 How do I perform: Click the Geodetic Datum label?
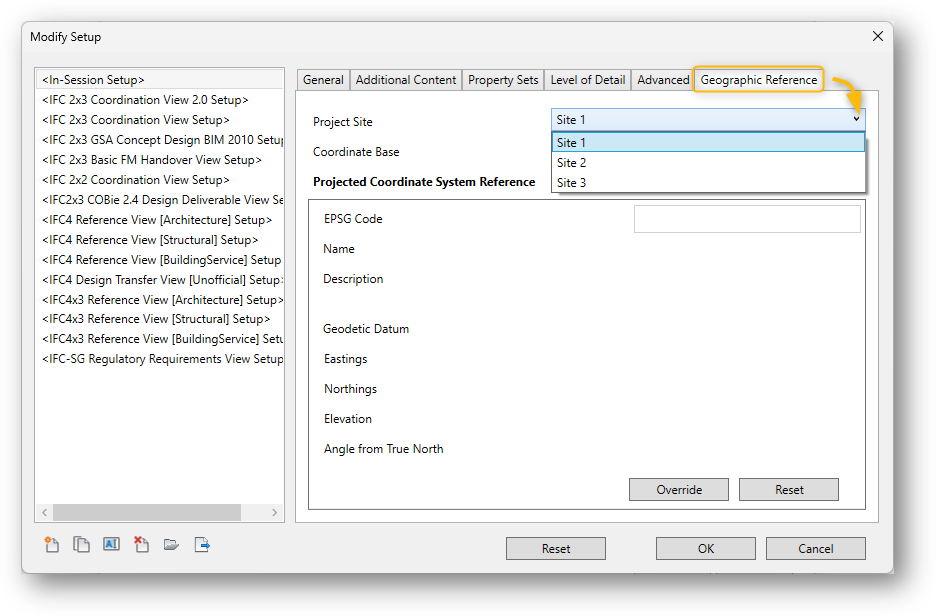click(366, 329)
